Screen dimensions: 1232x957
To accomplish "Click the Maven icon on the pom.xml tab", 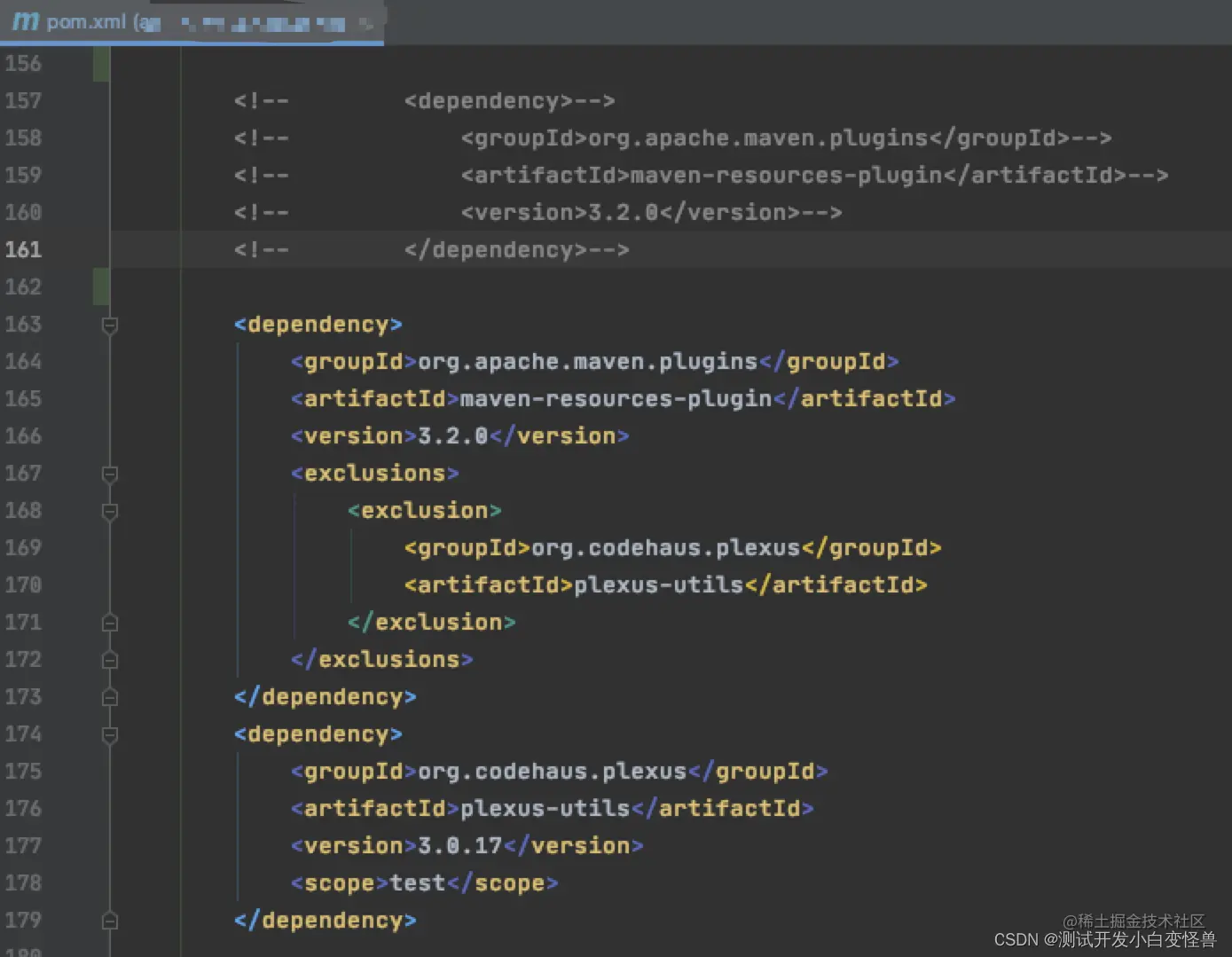I will click(x=26, y=21).
